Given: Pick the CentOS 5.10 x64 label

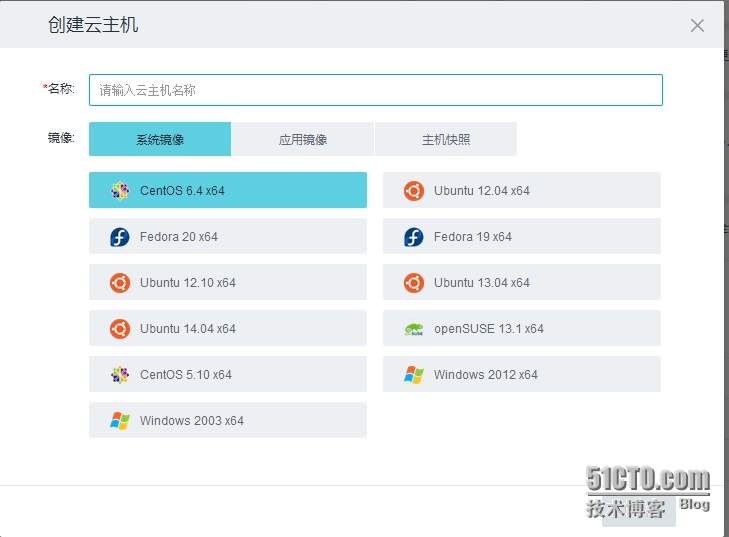Looking at the screenshot, I should tap(186, 374).
